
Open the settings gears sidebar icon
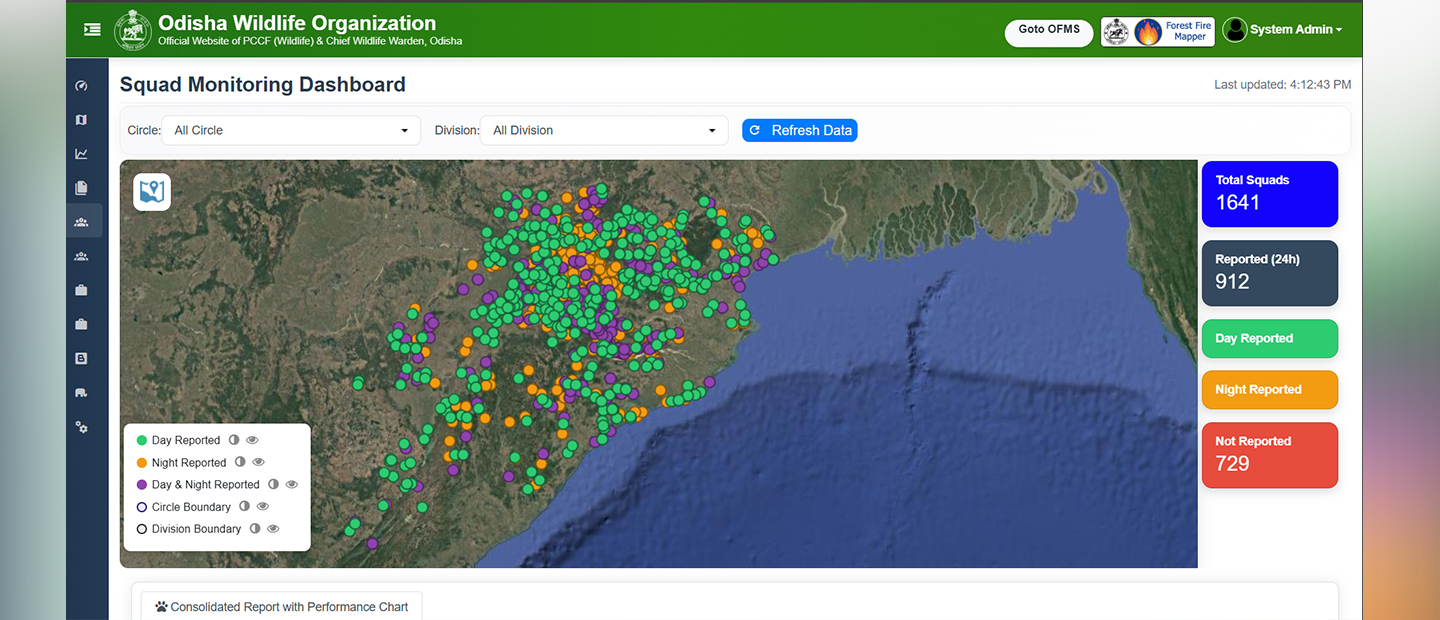pyautogui.click(x=81, y=426)
